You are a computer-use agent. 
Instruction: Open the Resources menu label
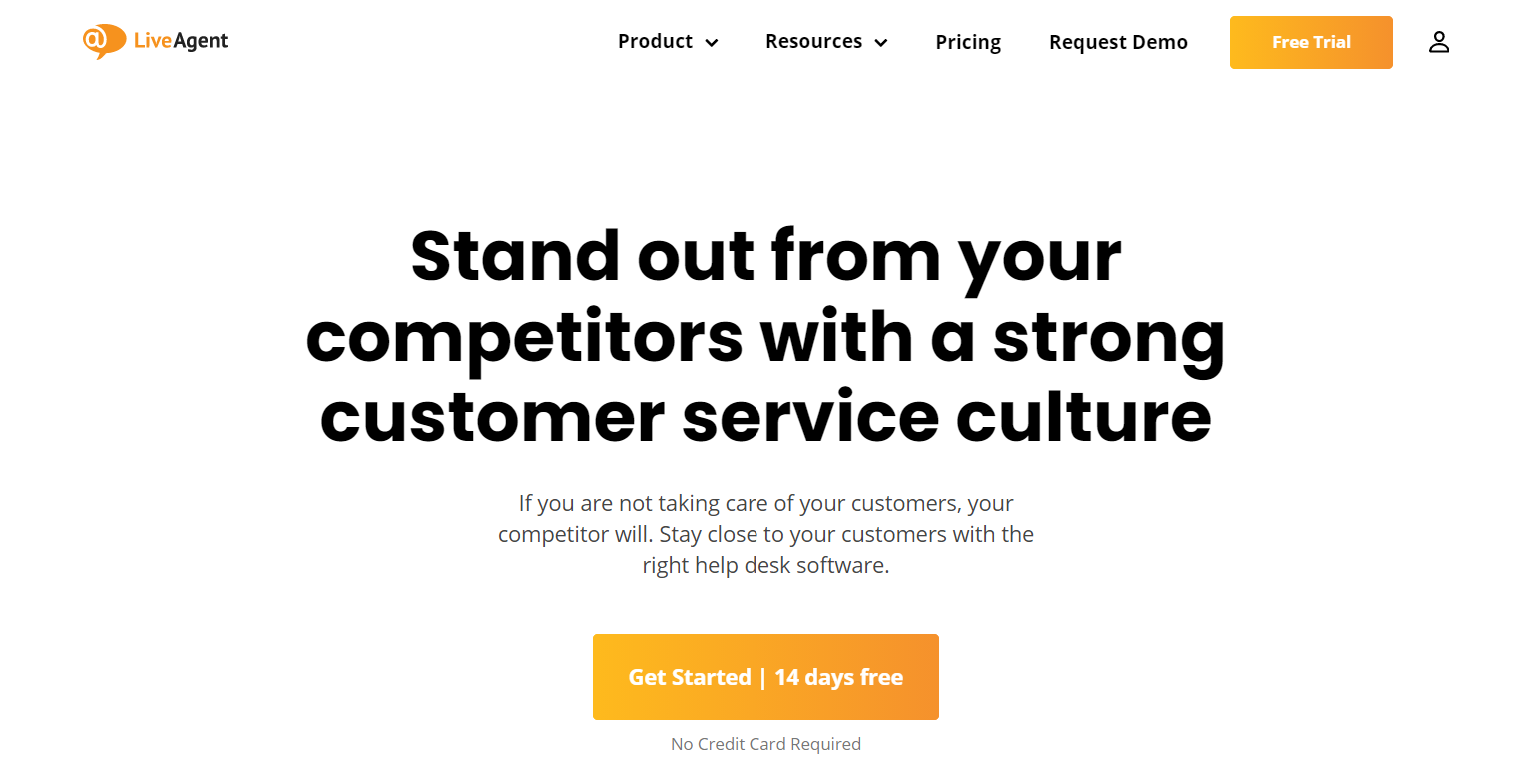813,42
